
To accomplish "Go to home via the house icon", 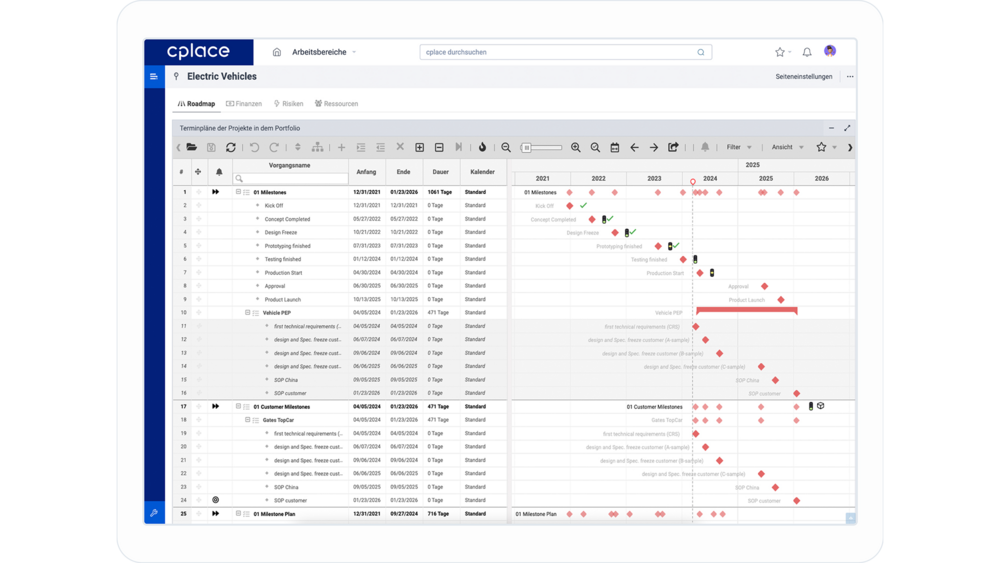I will click(277, 52).
